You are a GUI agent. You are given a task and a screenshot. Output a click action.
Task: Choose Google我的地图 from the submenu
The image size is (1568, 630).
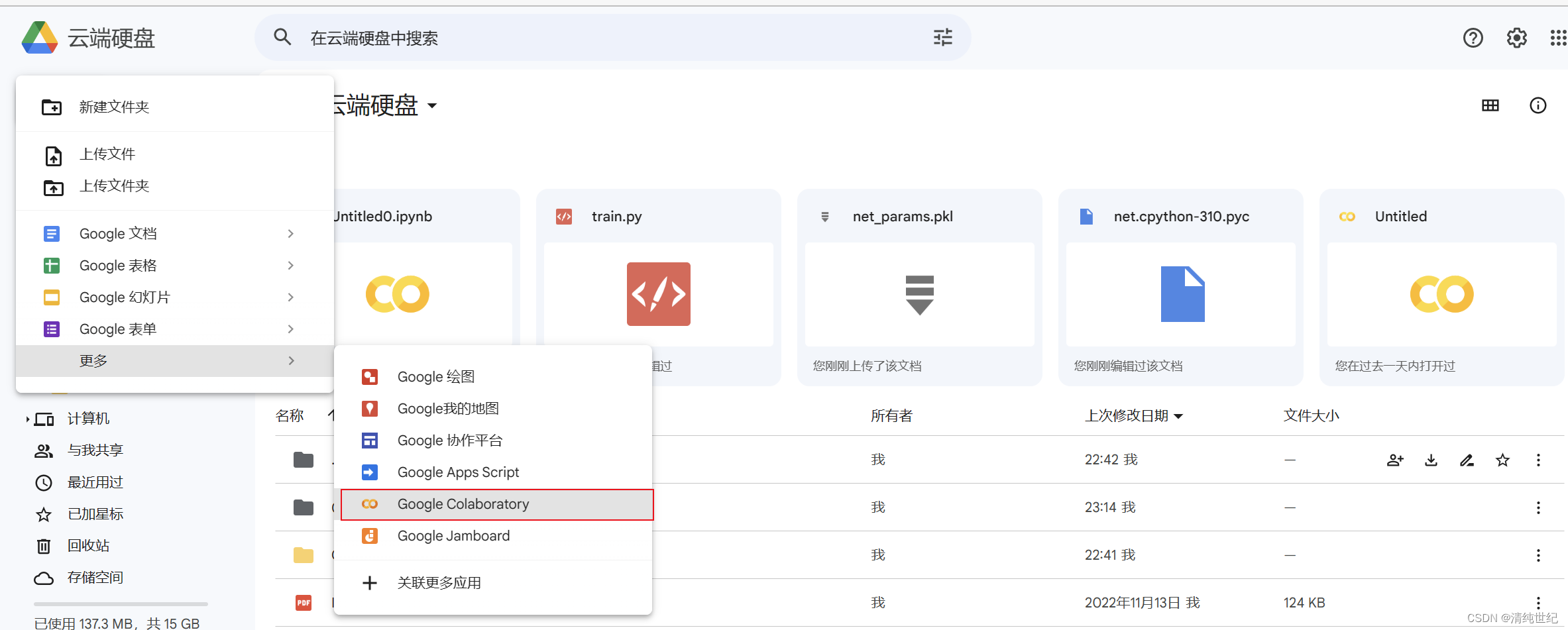click(493, 409)
